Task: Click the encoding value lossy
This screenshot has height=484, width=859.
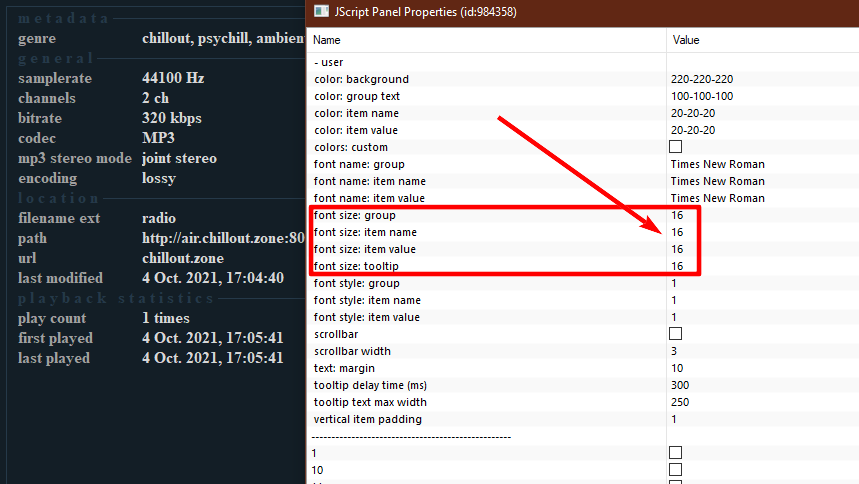Action: (159, 178)
